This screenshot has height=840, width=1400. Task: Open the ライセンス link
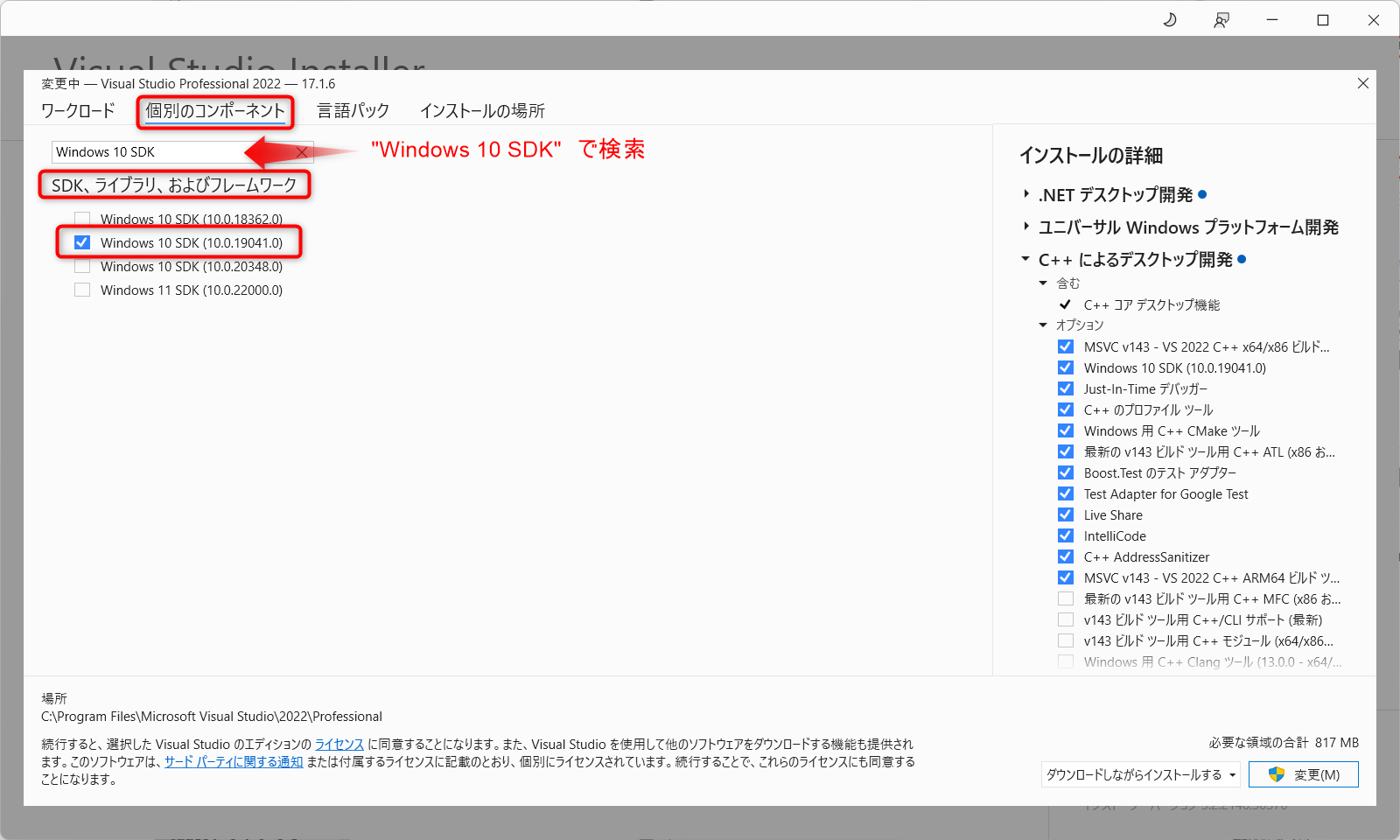point(339,744)
